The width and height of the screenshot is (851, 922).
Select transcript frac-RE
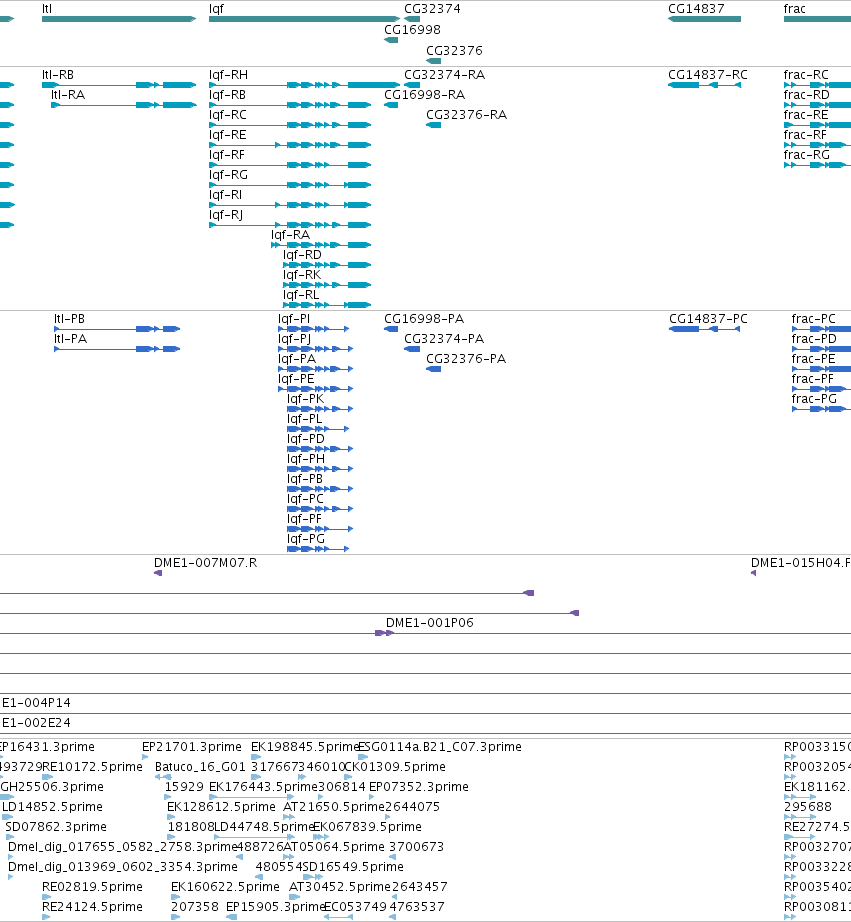tap(806, 115)
